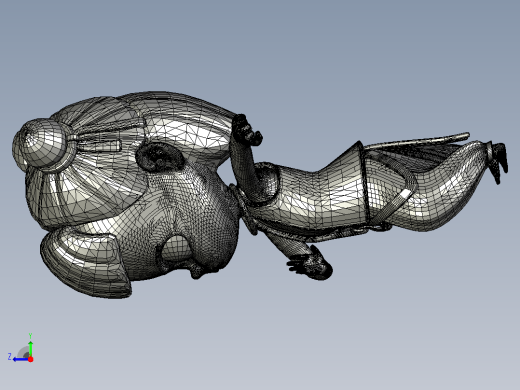Select the ear of the character model
520x390 pixels.
click(x=160, y=157)
